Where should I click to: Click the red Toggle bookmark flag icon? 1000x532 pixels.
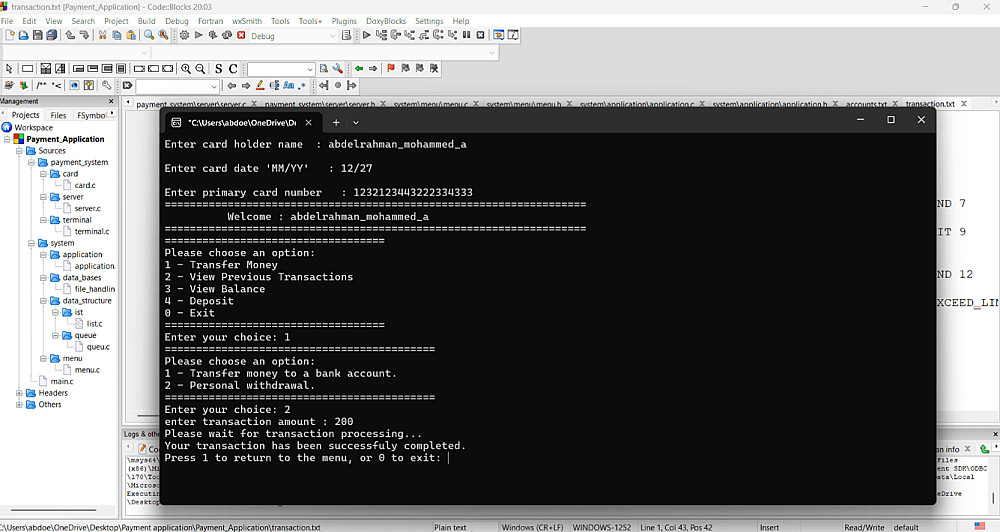[391, 68]
